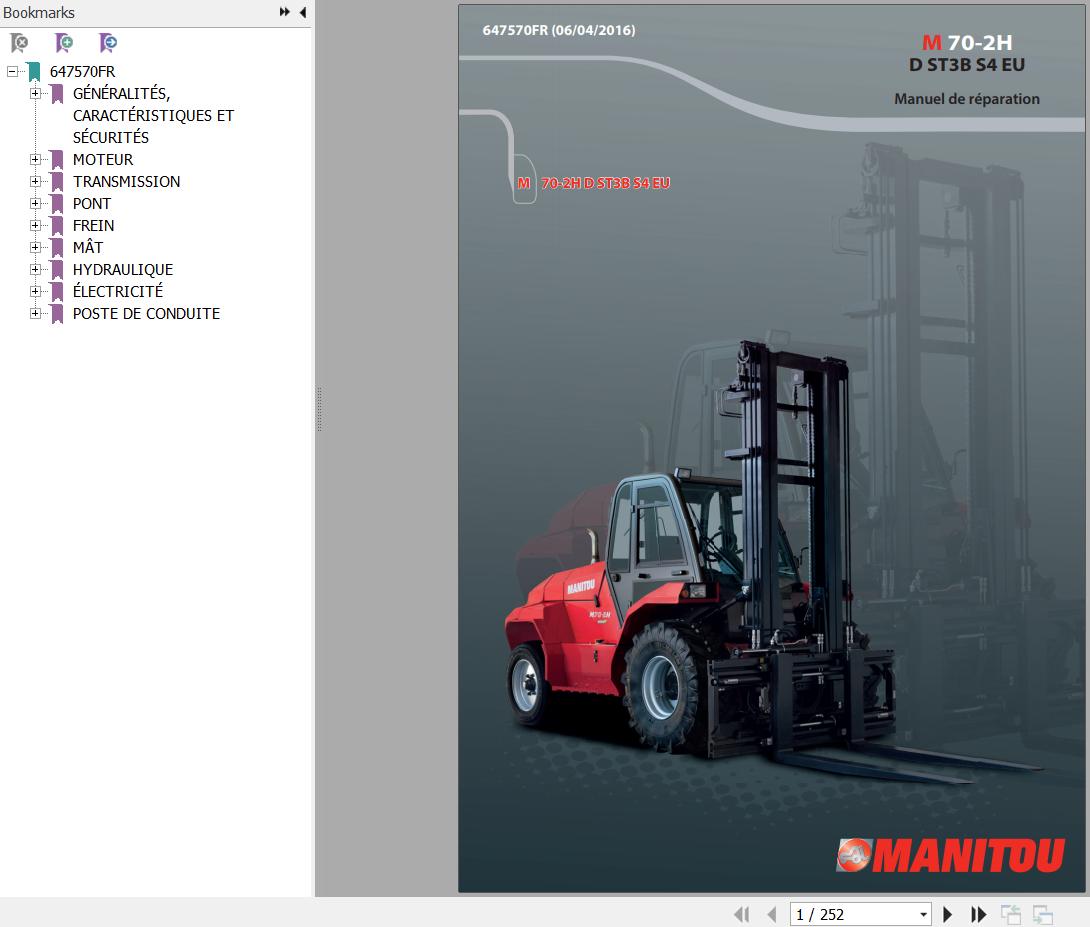Open the page number dropdown arrow
This screenshot has height=927, width=1090.
(923, 914)
